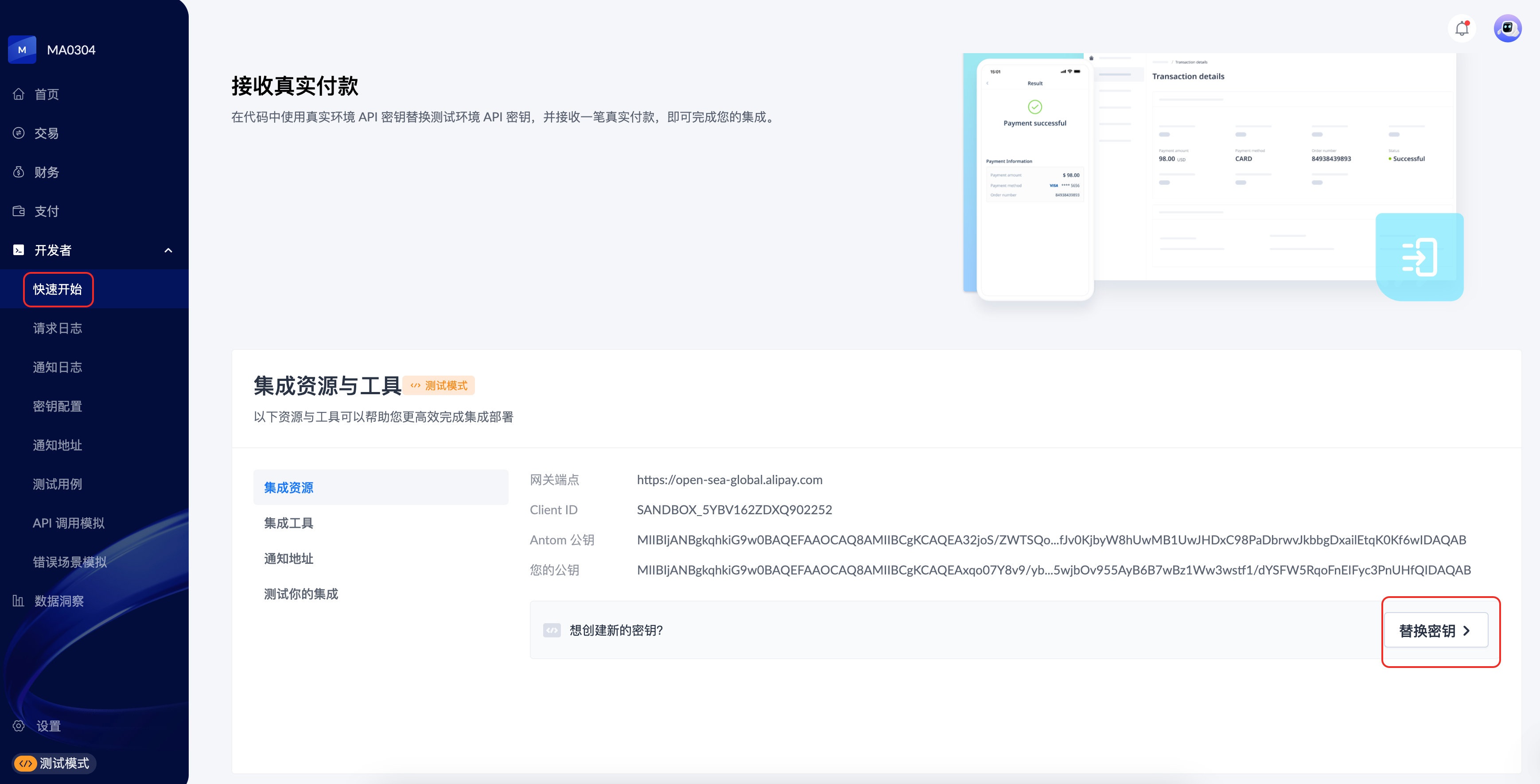Click the MA0304 merchant logo icon
The height and width of the screenshot is (784, 1540).
[22, 50]
